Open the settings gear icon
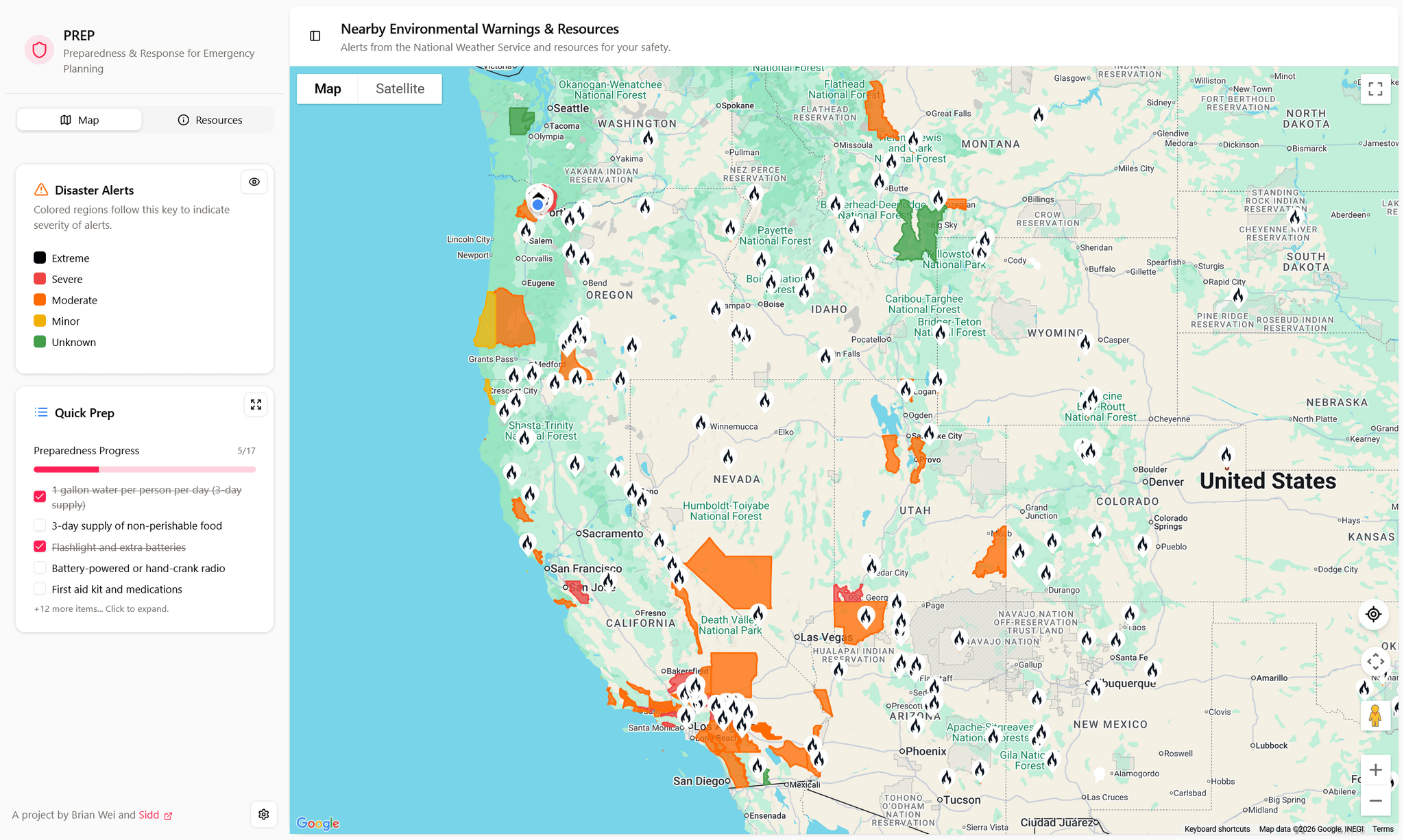1404x840 pixels. tap(264, 814)
